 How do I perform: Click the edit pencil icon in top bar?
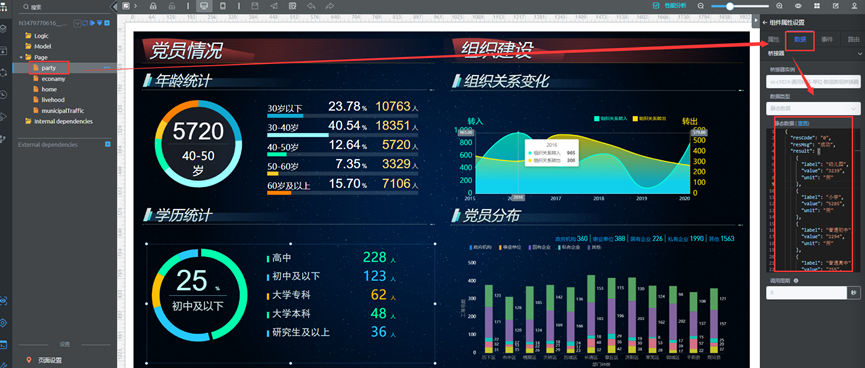click(x=836, y=6)
